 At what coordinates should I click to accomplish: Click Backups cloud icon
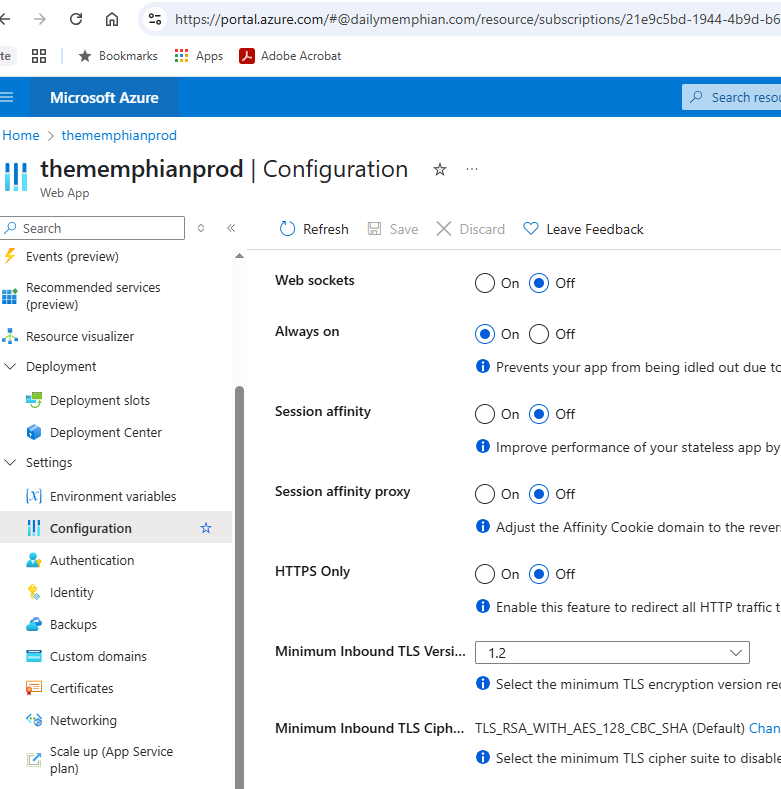tap(34, 624)
